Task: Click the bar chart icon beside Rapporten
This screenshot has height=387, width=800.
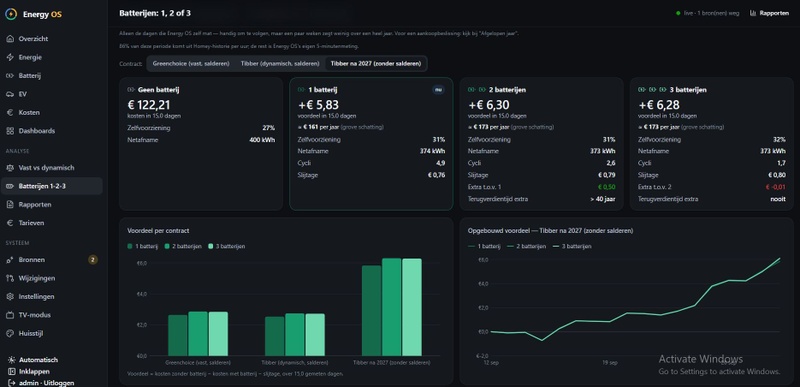Action: pos(753,13)
